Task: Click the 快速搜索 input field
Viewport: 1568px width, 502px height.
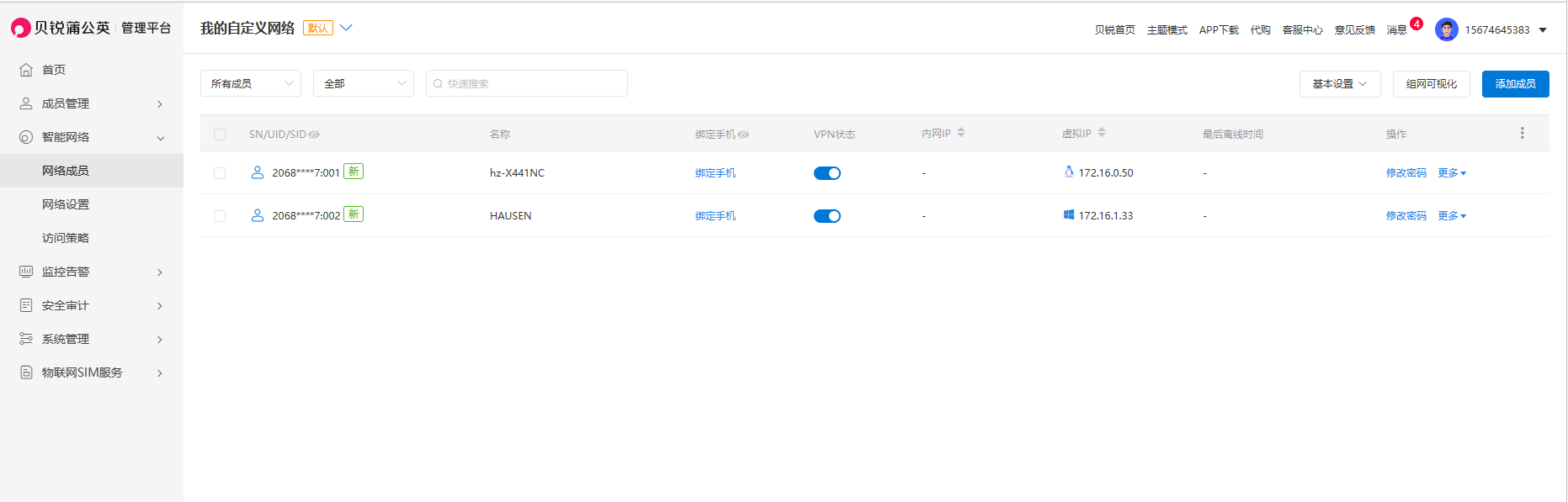Action: [527, 83]
